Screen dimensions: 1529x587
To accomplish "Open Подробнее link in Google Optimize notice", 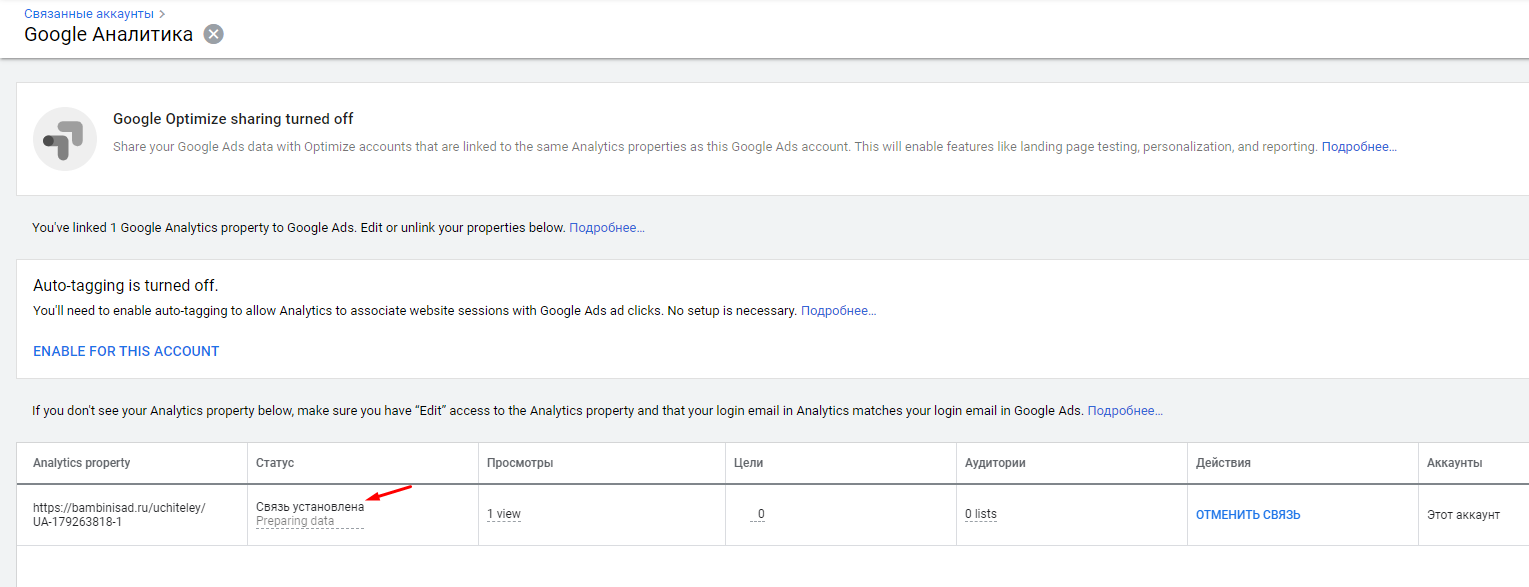I will click(x=1359, y=147).
